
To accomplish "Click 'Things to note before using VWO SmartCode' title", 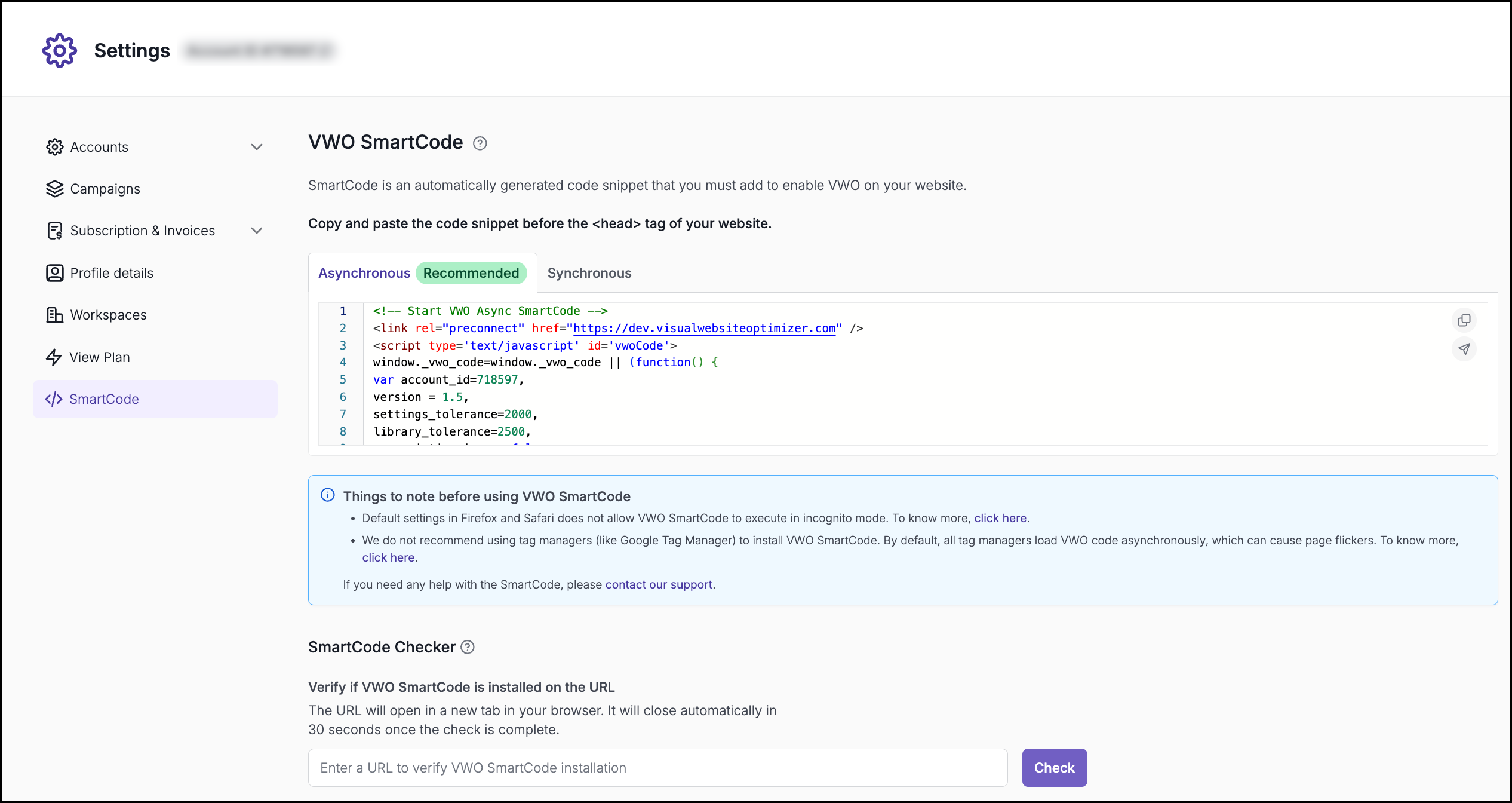I will [x=487, y=496].
